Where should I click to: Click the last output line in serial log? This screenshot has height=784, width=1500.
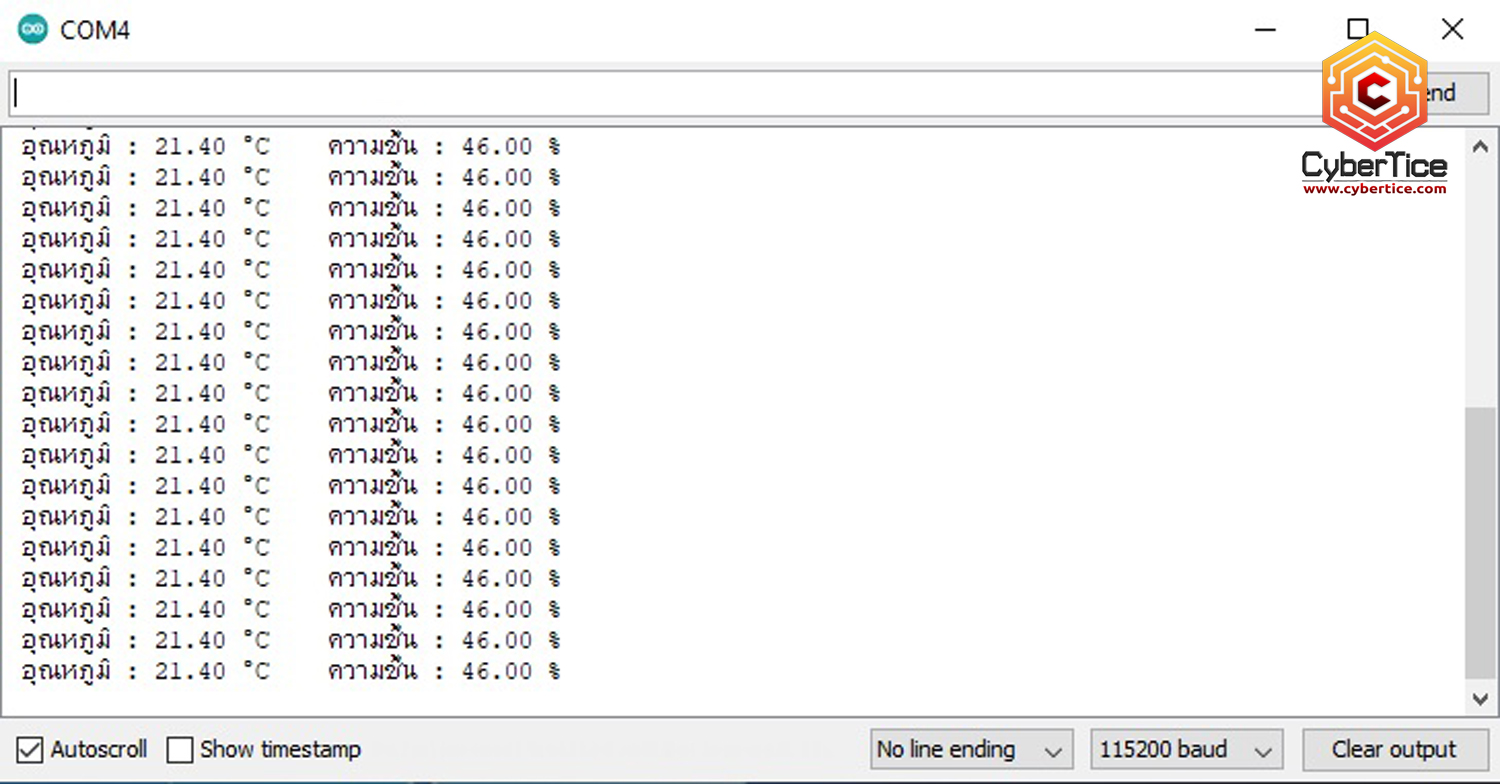coord(291,671)
